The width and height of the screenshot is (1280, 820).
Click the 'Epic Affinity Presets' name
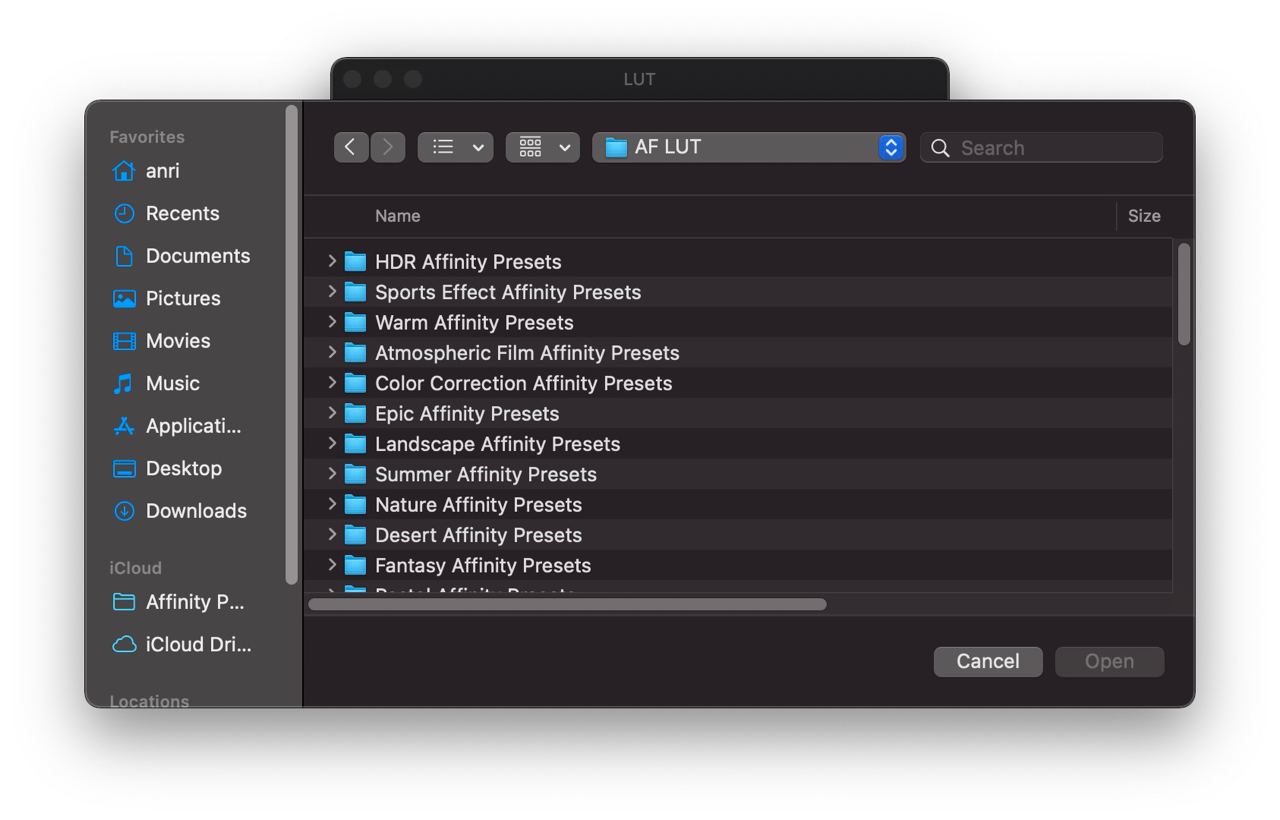(x=467, y=413)
